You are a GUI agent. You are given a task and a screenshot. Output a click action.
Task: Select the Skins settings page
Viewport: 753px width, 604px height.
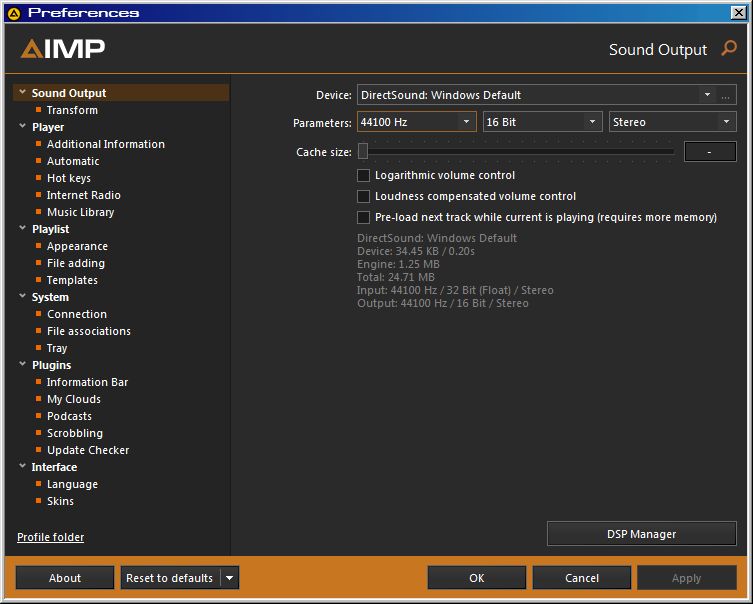click(61, 501)
